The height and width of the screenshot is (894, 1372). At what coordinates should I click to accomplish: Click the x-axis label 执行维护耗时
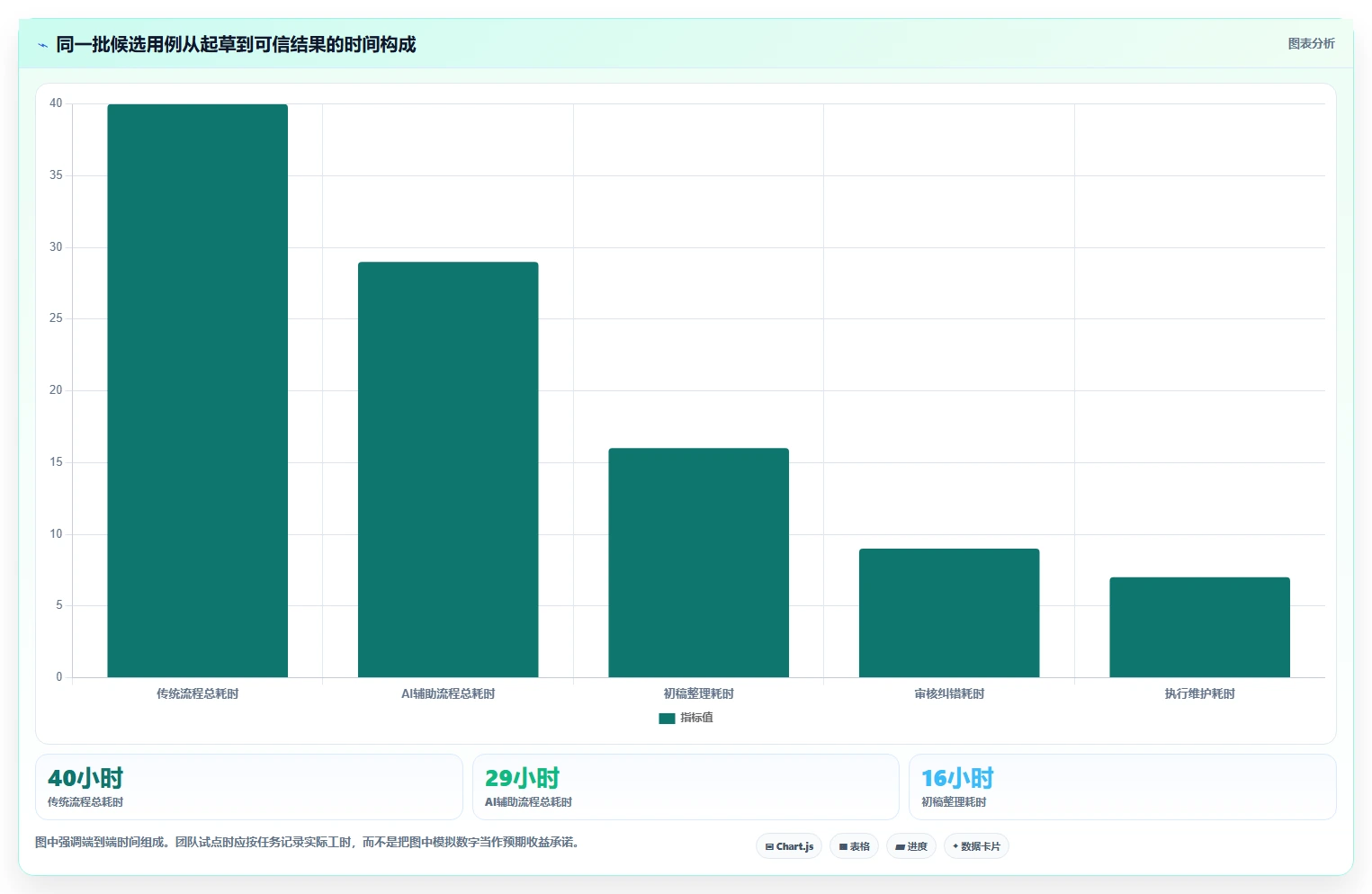point(1199,693)
